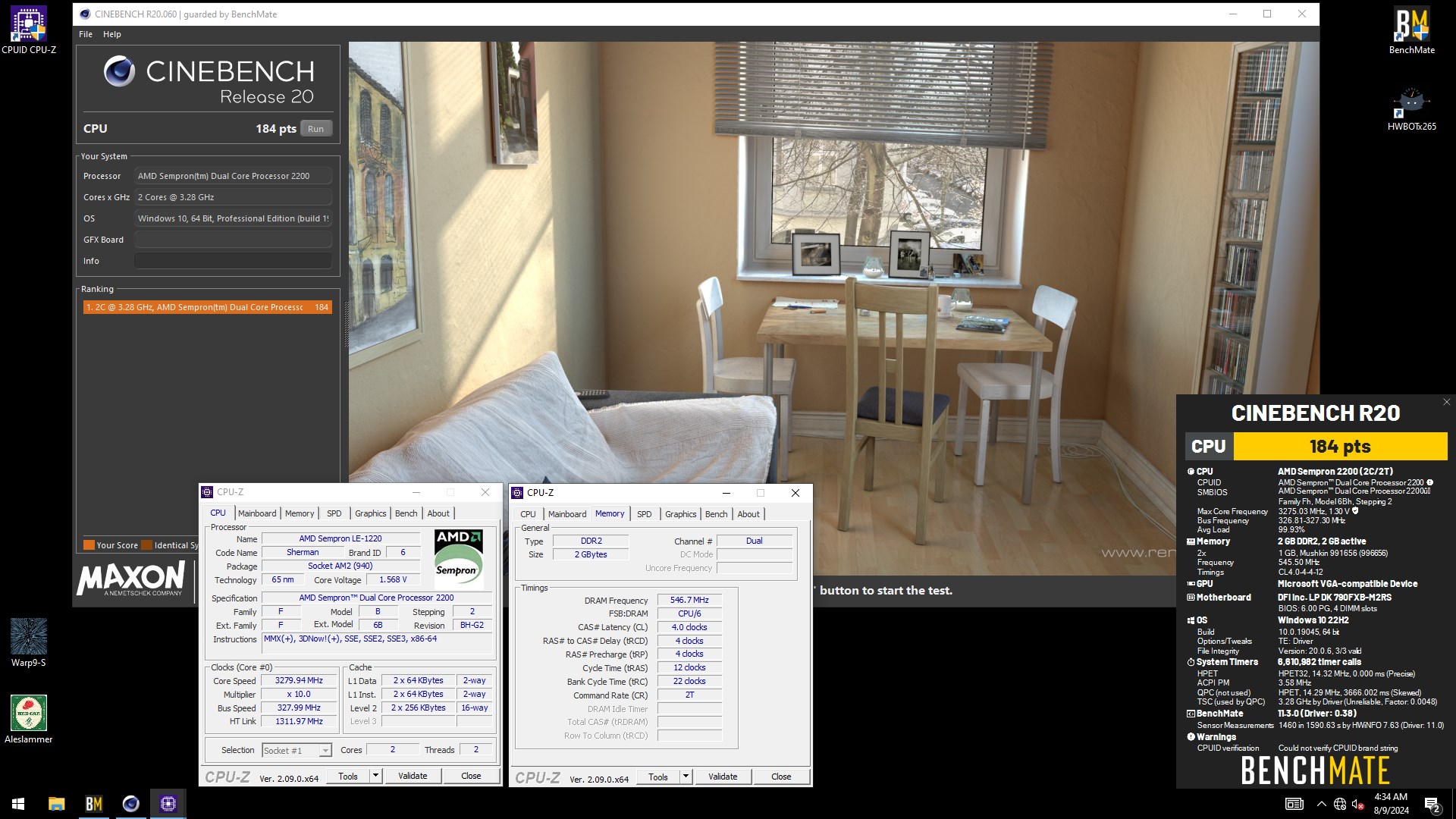Open File Explorer from the taskbar
This screenshot has width=1456, height=819.
[56, 804]
